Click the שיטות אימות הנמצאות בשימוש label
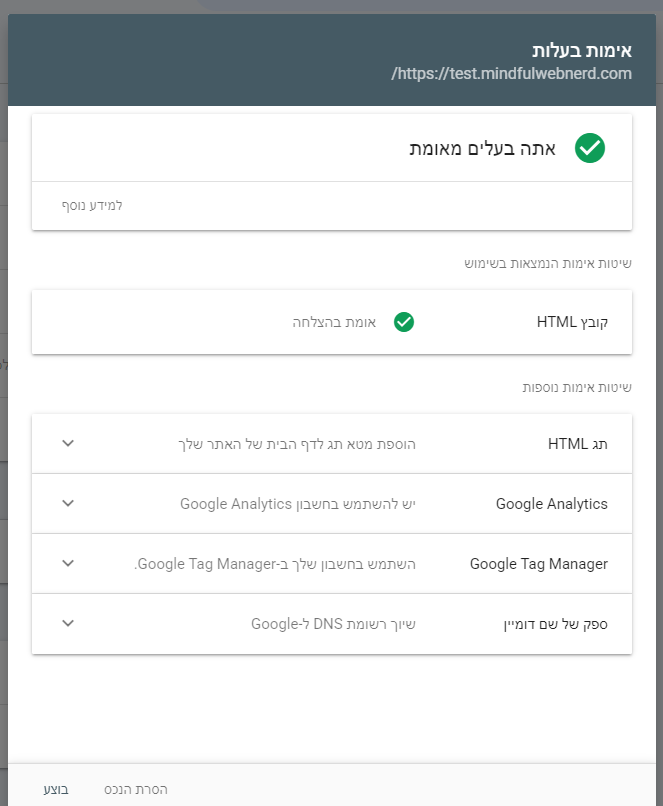 [548, 263]
